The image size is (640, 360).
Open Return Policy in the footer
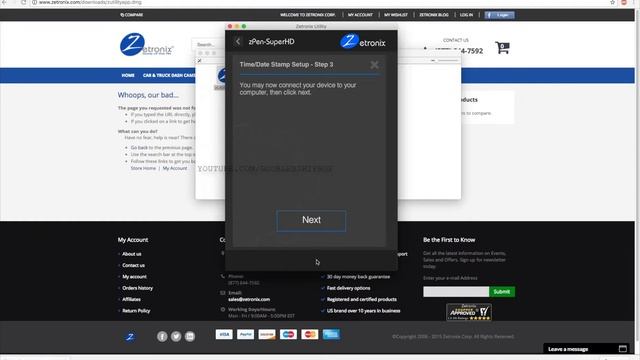click(136, 311)
